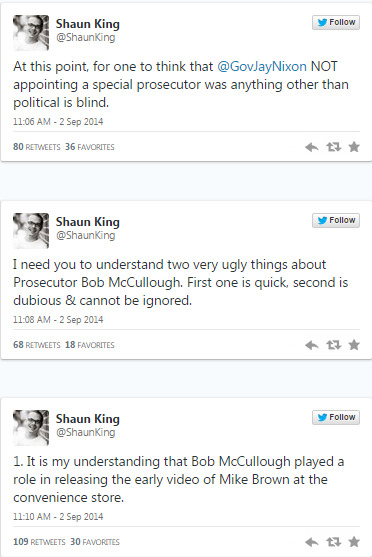The width and height of the screenshot is (372, 557).
Task: Reply to the convenience store video tweet
Action: click(312, 542)
